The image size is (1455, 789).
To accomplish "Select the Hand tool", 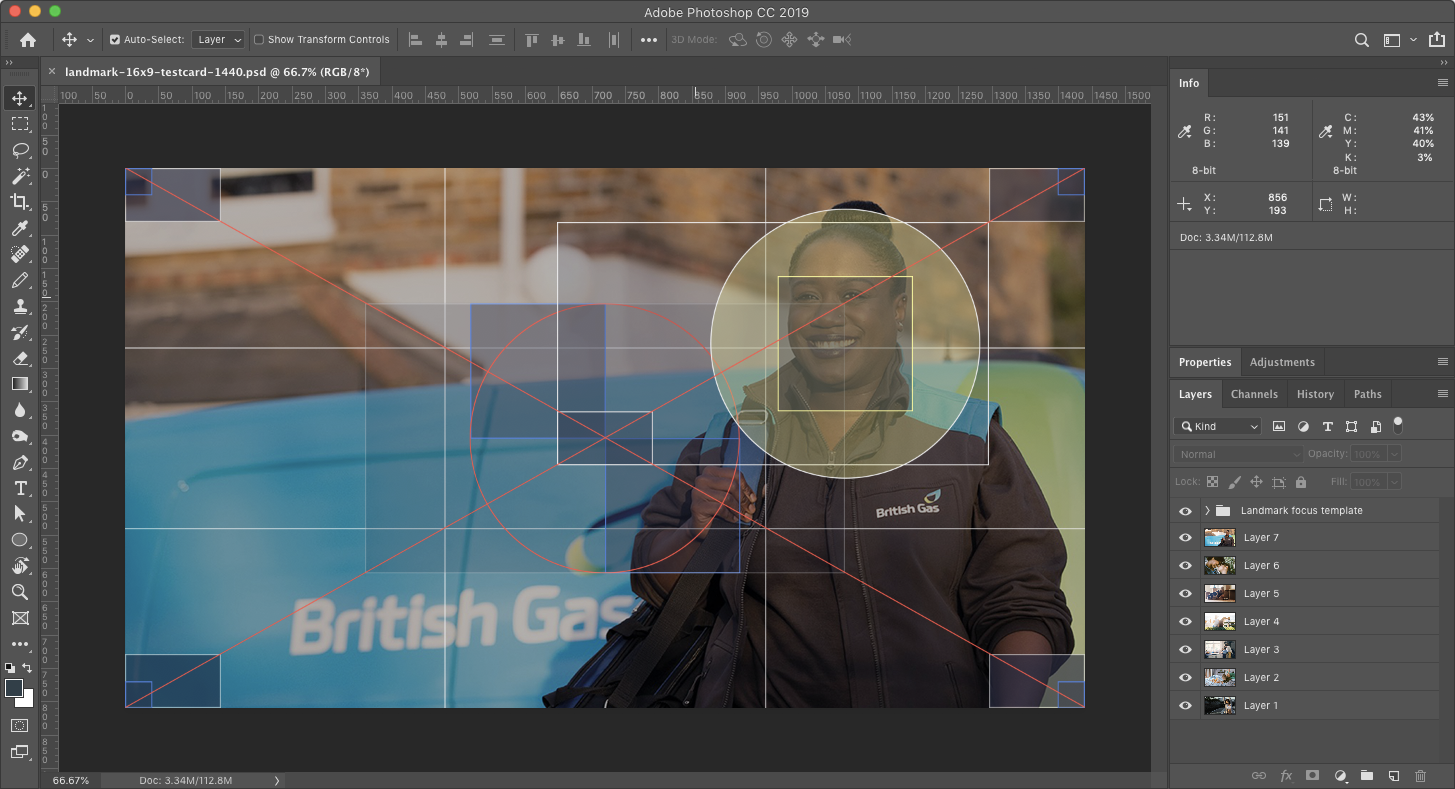I will (20, 566).
